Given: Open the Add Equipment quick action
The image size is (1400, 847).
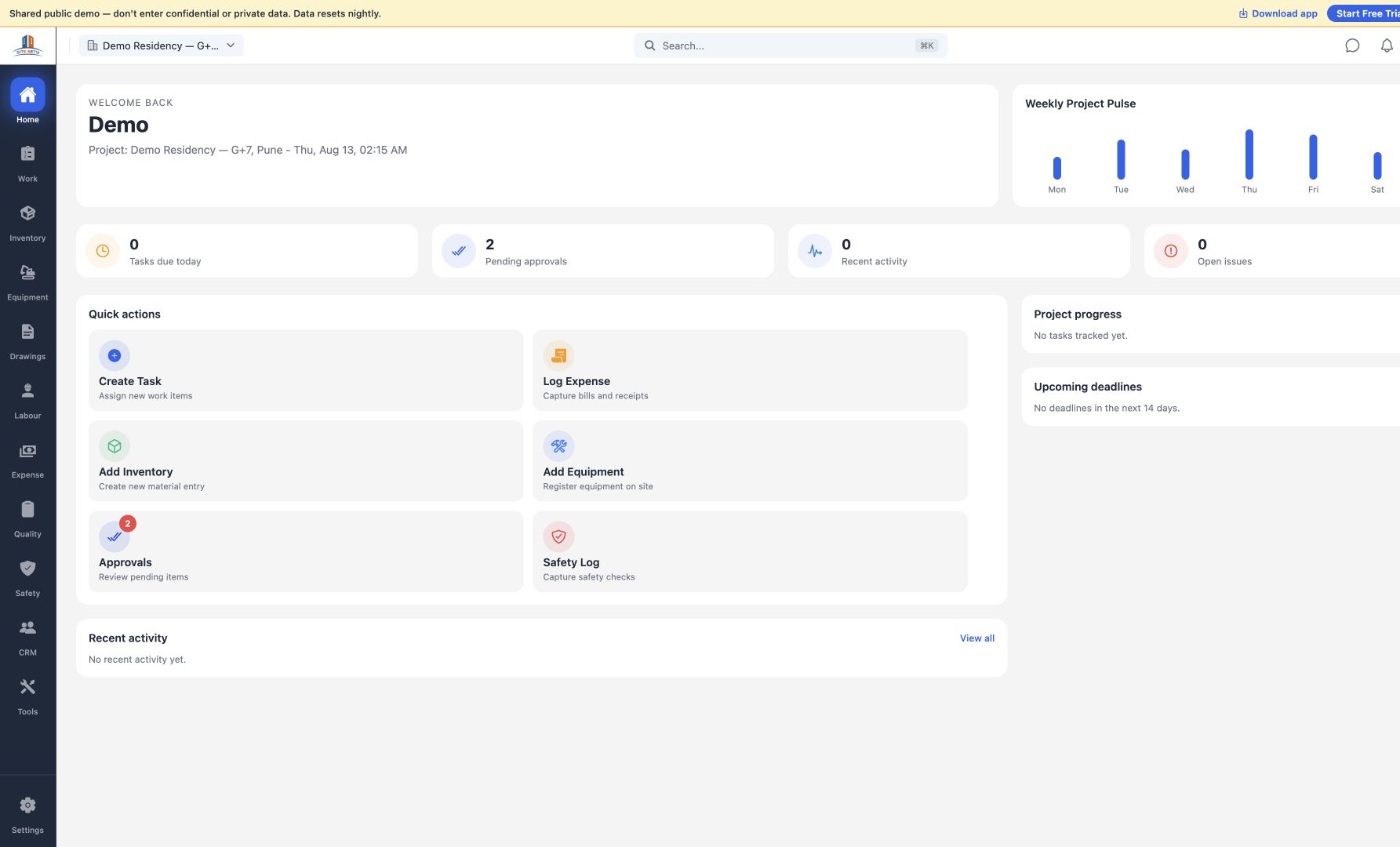Looking at the screenshot, I should 750,461.
